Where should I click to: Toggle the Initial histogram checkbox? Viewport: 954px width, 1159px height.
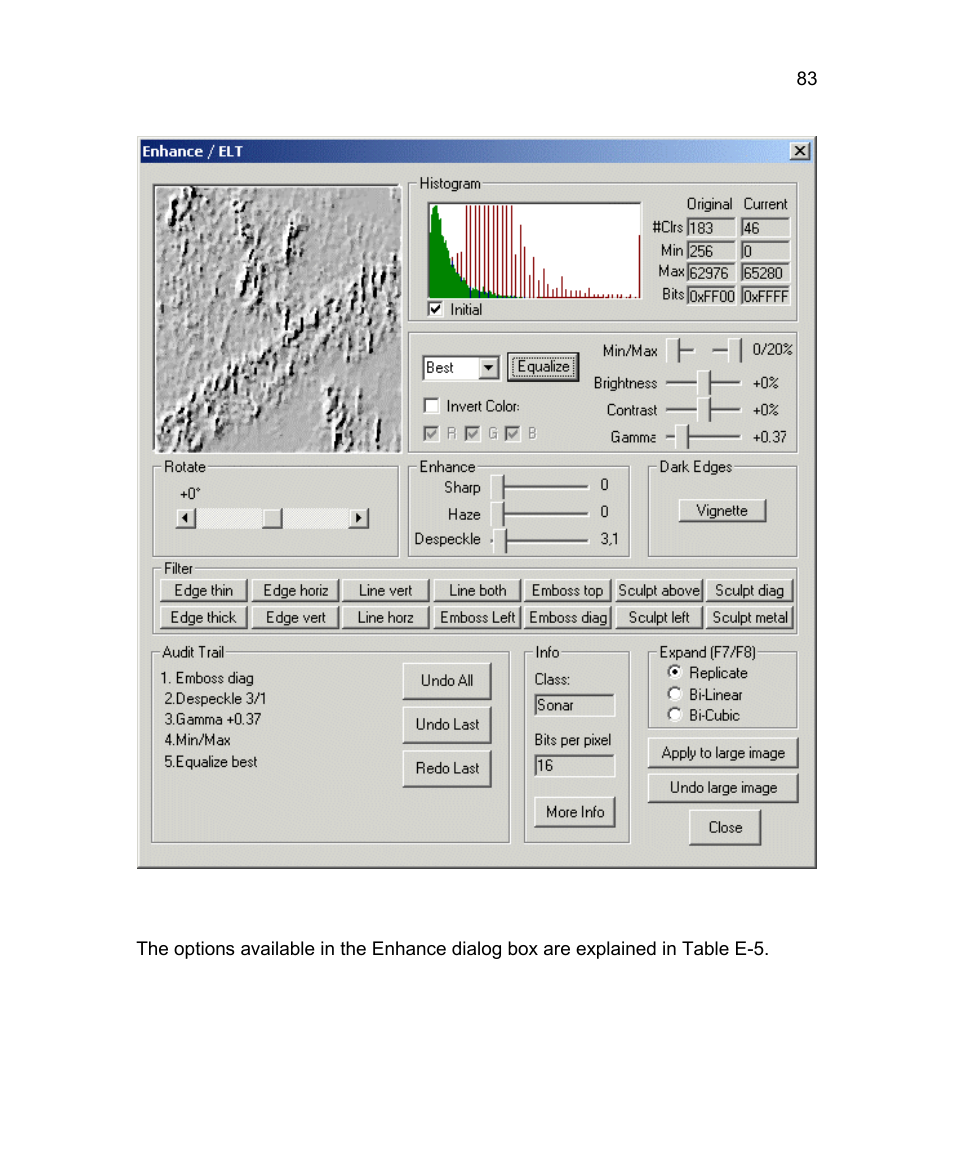(x=435, y=309)
